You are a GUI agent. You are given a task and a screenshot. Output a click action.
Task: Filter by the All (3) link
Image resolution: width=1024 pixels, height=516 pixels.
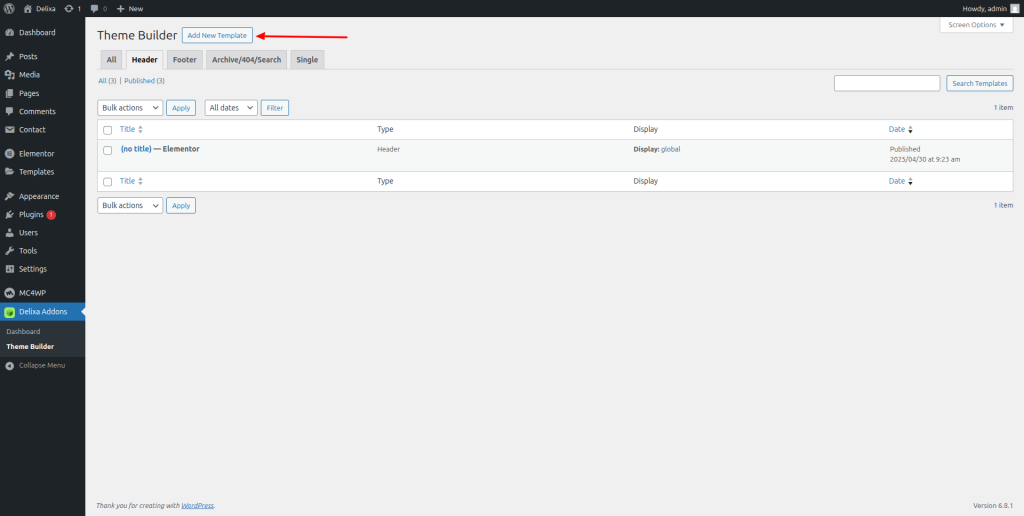[107, 81]
